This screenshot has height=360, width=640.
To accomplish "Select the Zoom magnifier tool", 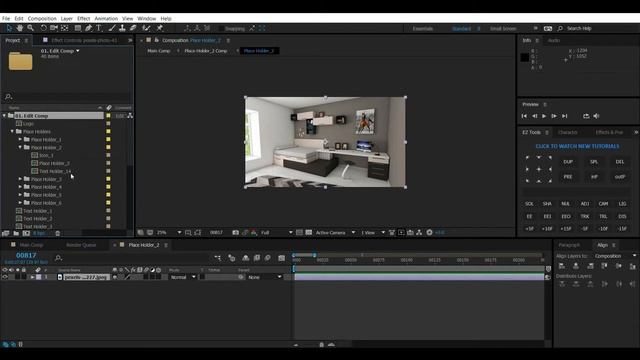I will [31, 28].
